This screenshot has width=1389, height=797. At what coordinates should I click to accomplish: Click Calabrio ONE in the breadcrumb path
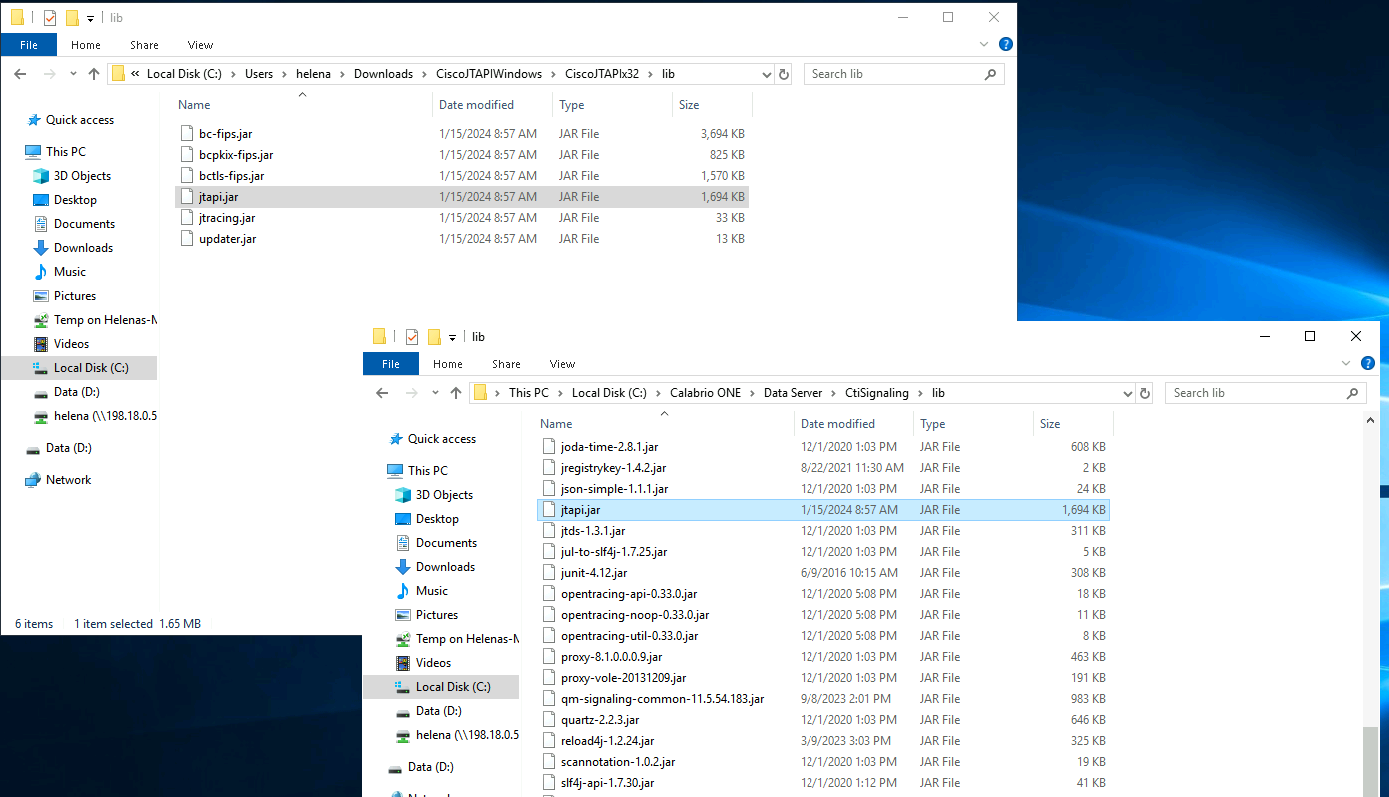click(705, 393)
